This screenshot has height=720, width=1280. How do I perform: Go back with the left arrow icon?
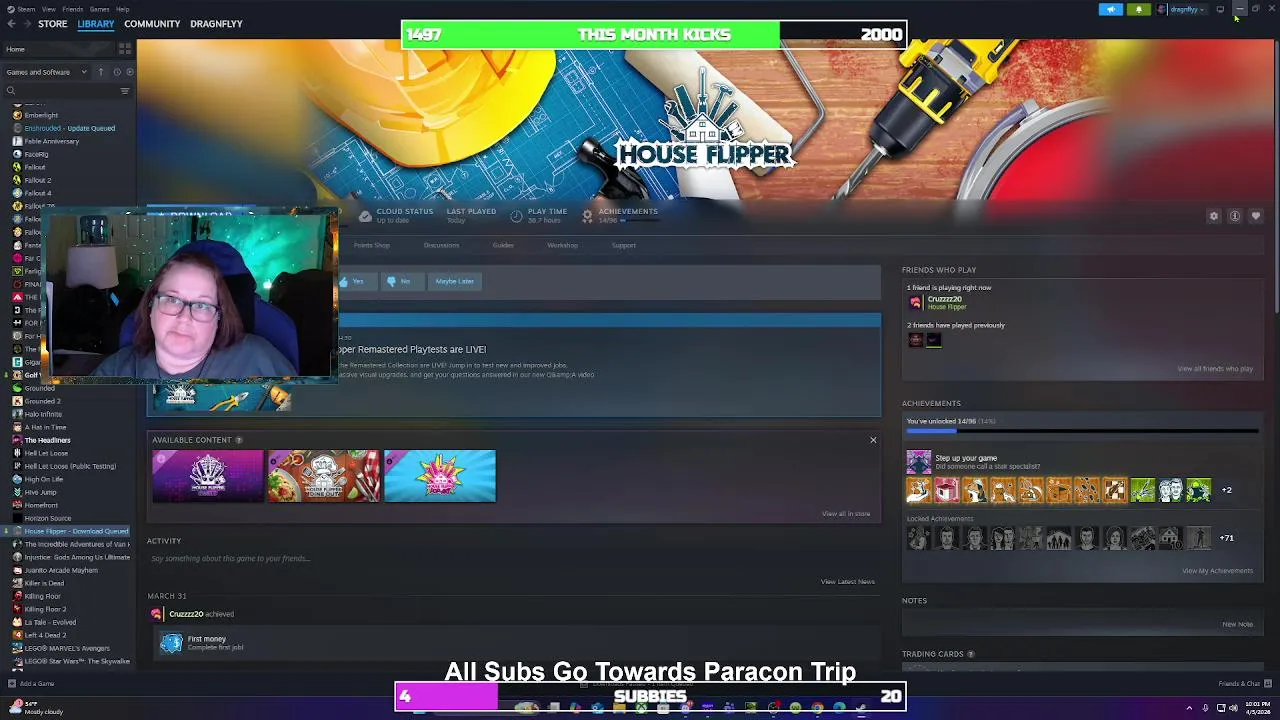pyautogui.click(x=10, y=23)
